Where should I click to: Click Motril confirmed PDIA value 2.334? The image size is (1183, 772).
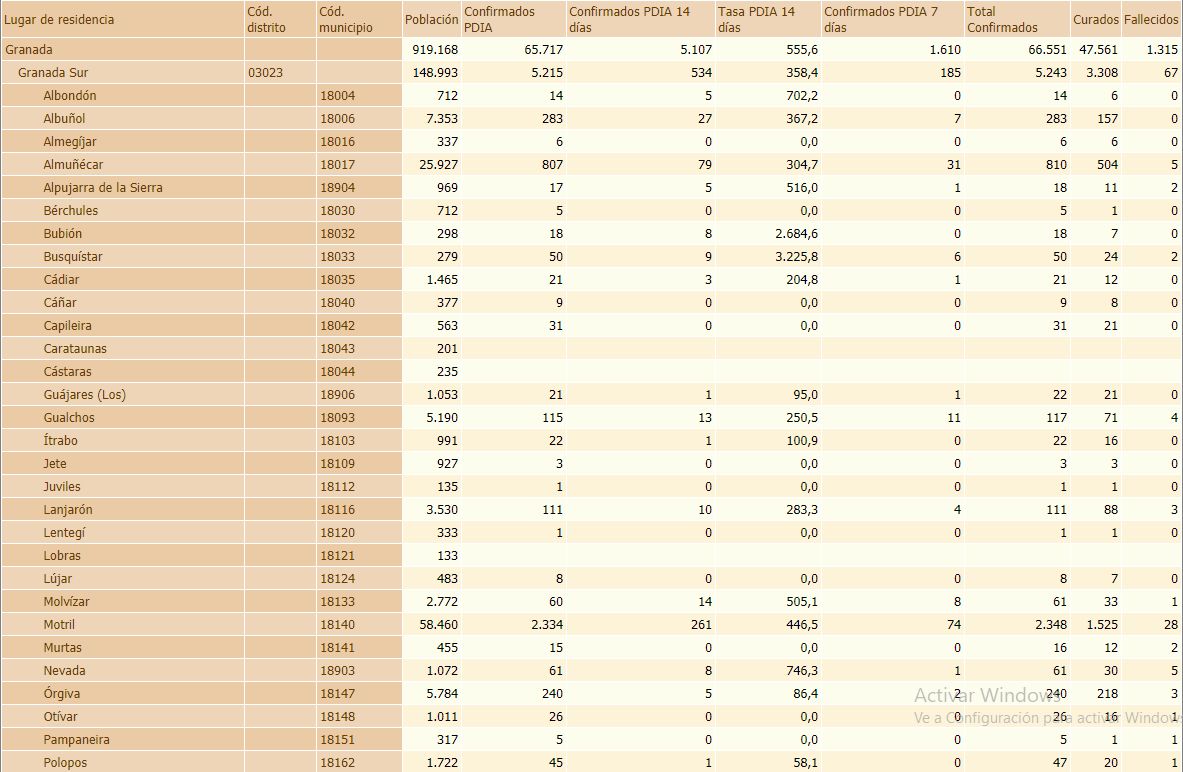[x=547, y=625]
